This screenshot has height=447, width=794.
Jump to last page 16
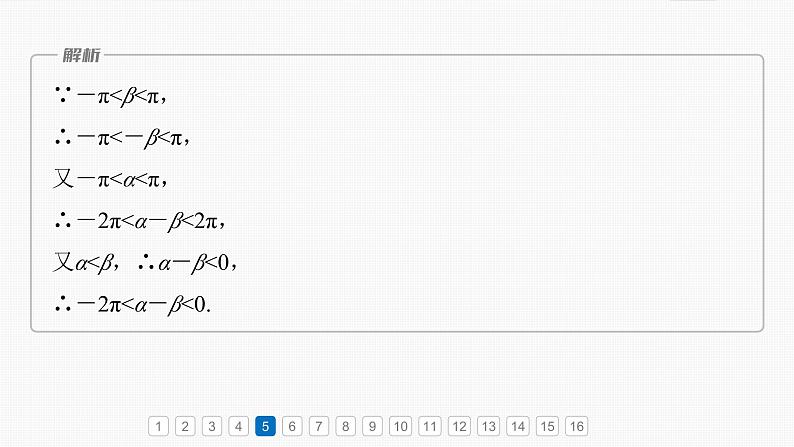pyautogui.click(x=576, y=427)
